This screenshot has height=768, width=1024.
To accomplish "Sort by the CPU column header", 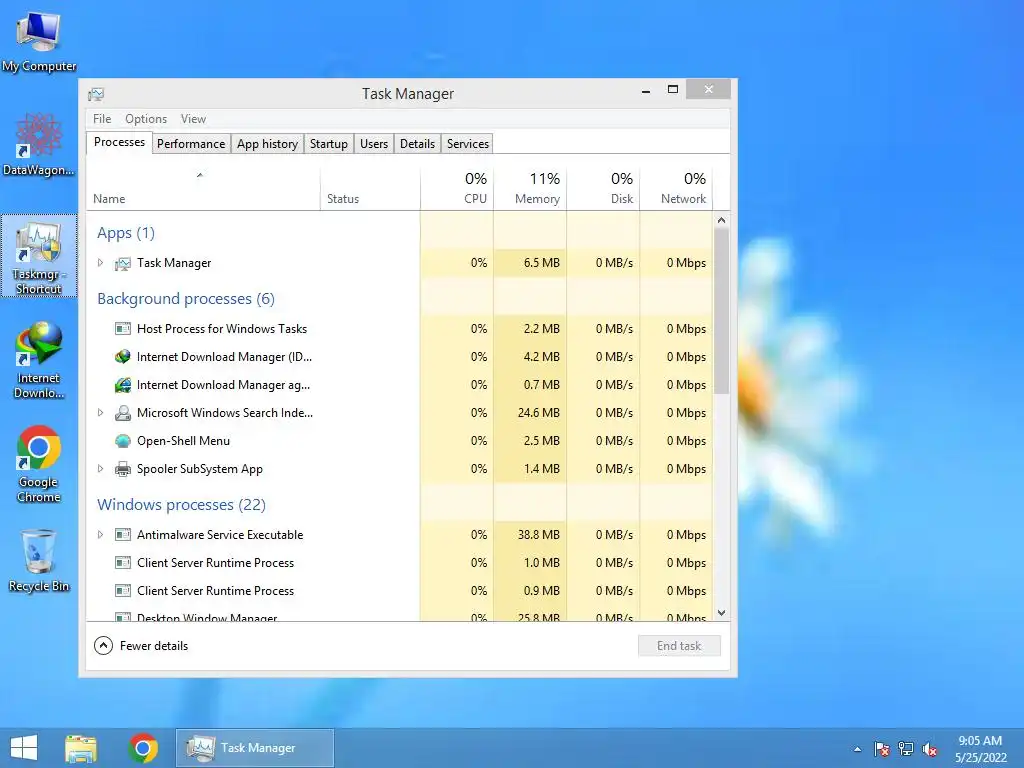I will click(x=456, y=189).
